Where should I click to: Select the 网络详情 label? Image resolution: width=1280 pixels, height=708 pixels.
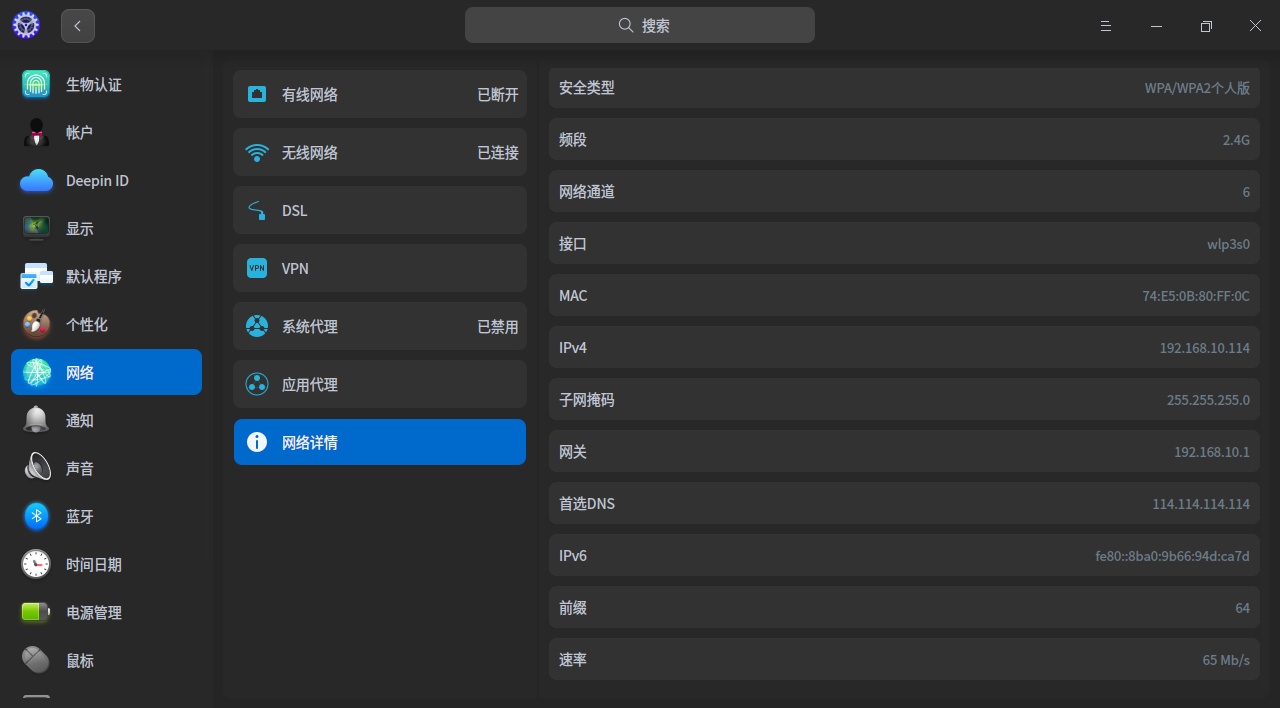click(310, 443)
